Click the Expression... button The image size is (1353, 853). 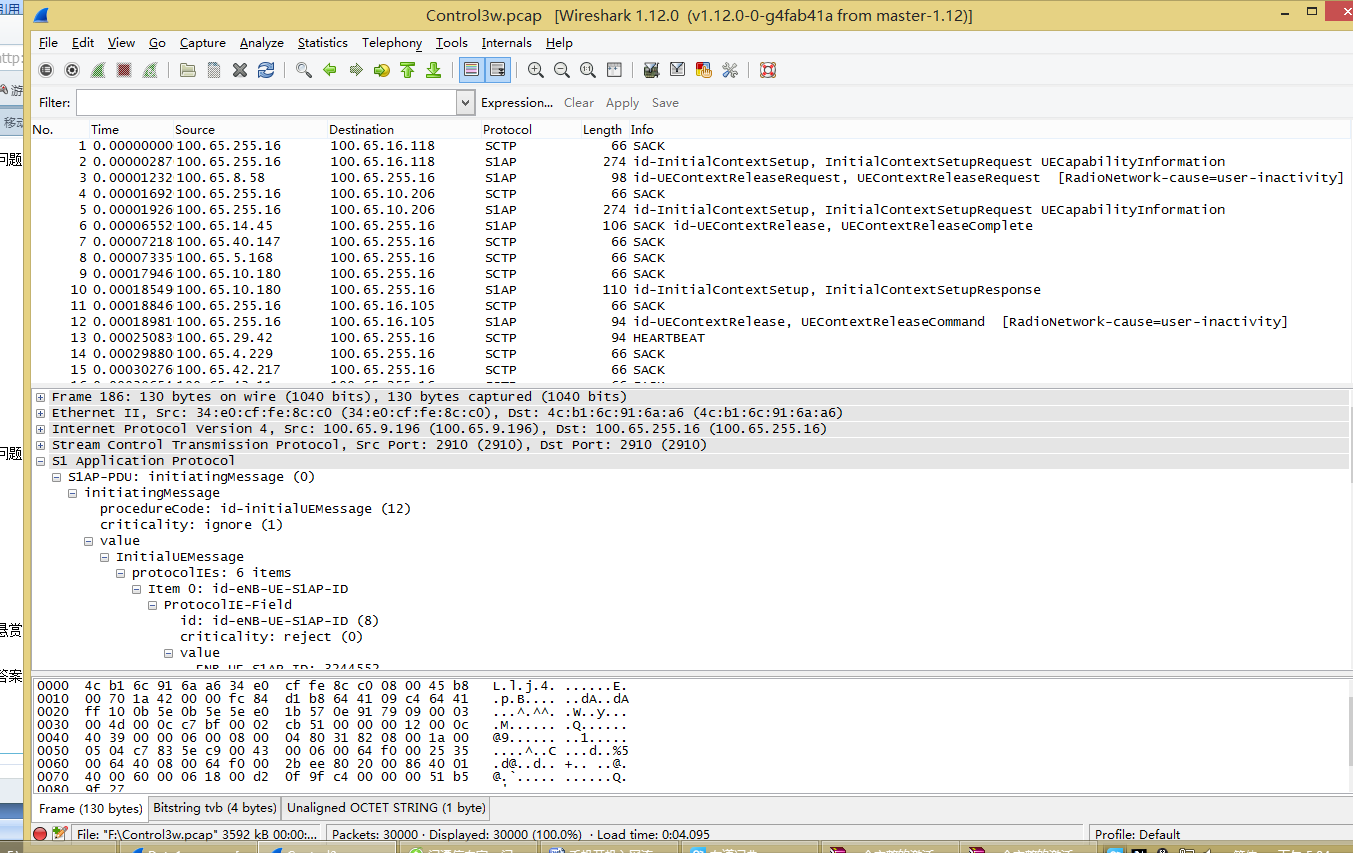pos(517,103)
